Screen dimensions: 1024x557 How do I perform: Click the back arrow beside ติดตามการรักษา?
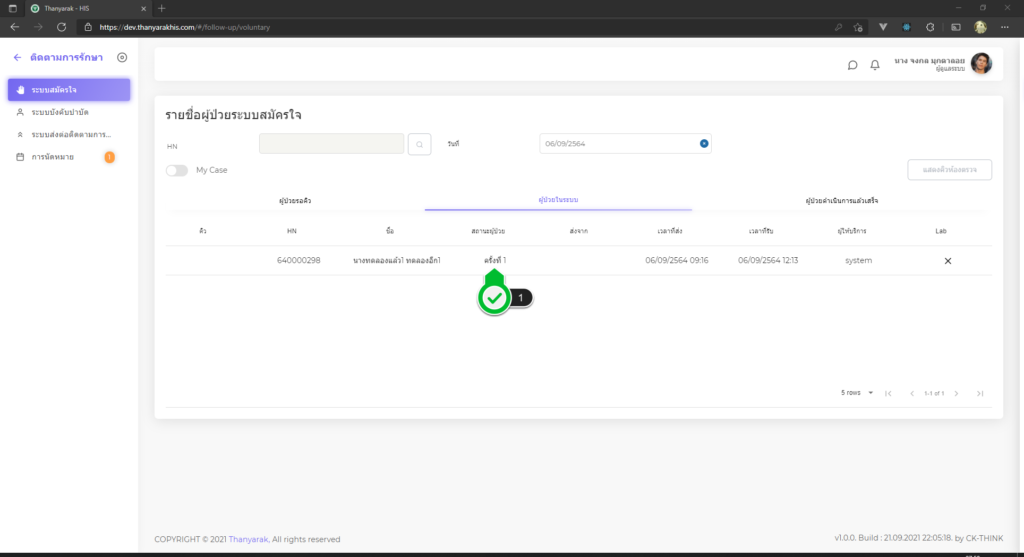(x=17, y=58)
